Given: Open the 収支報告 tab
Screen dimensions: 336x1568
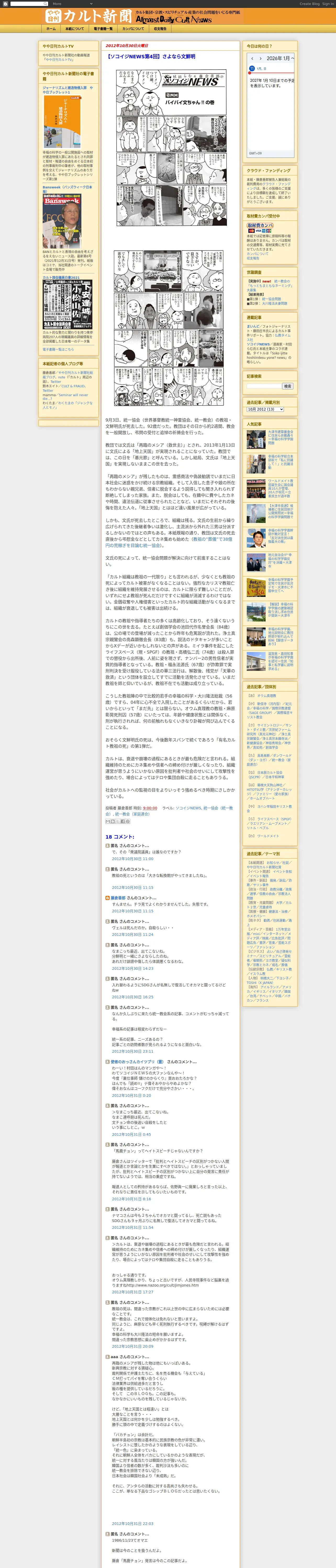Looking at the screenshot, I should tap(160, 28).
